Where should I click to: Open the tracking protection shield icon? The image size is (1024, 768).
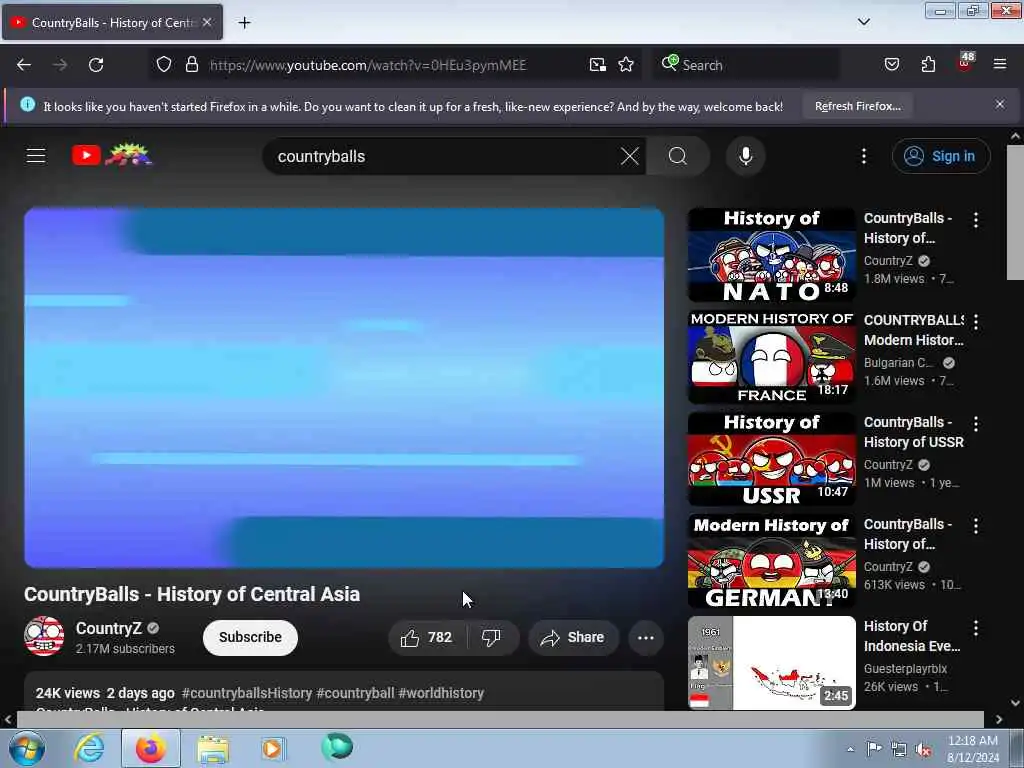tap(164, 64)
